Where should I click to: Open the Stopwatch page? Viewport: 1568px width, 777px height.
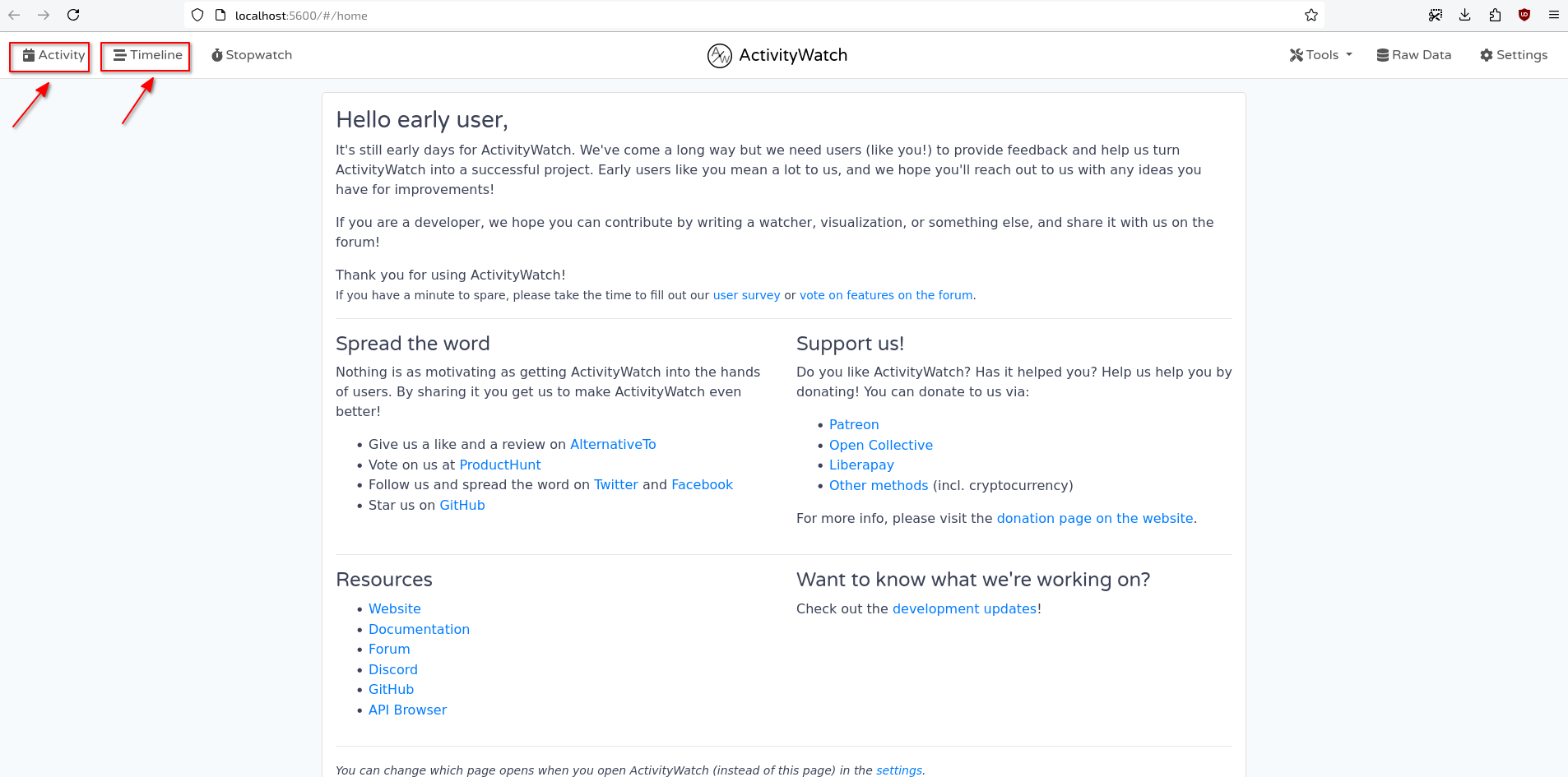252,55
